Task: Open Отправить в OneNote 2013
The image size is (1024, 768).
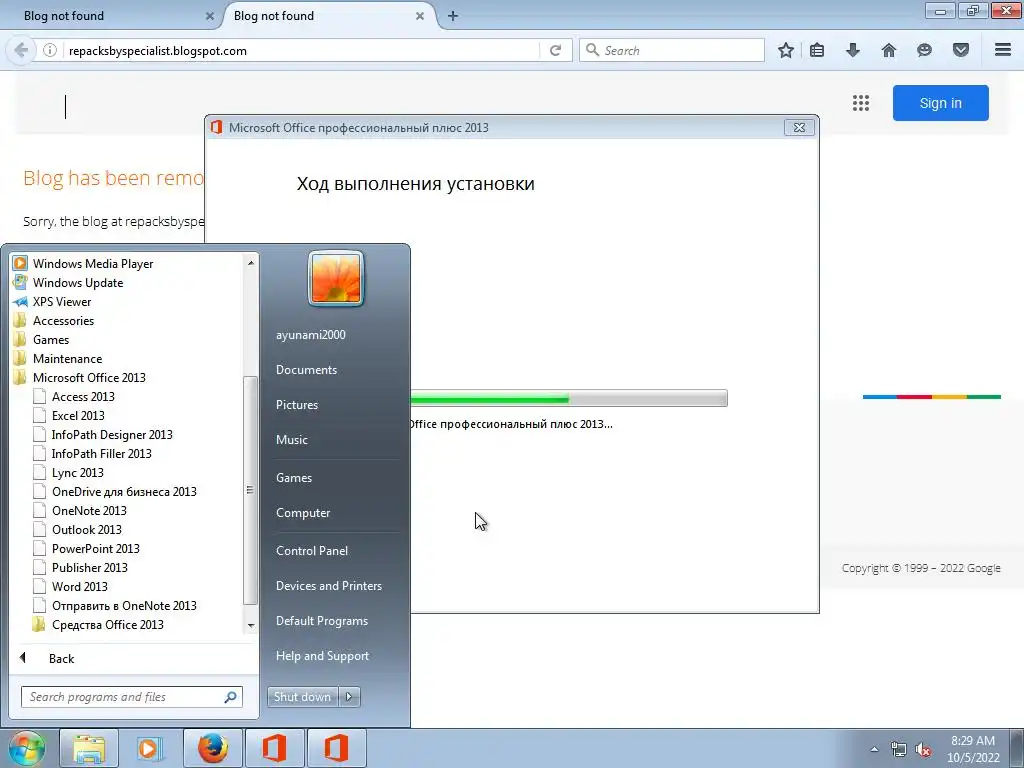Action: (124, 605)
